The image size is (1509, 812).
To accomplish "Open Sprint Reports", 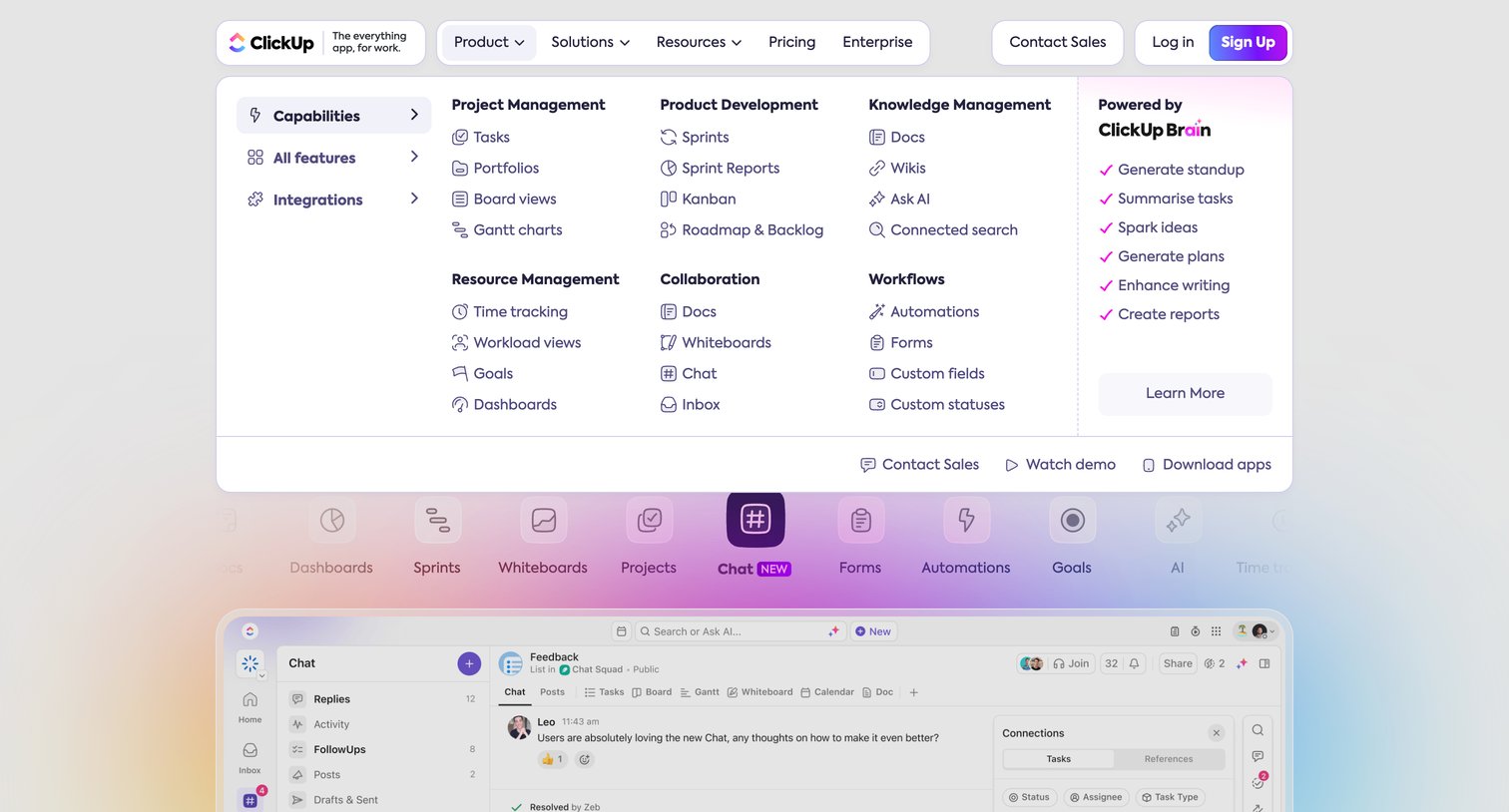I will 720,169.
